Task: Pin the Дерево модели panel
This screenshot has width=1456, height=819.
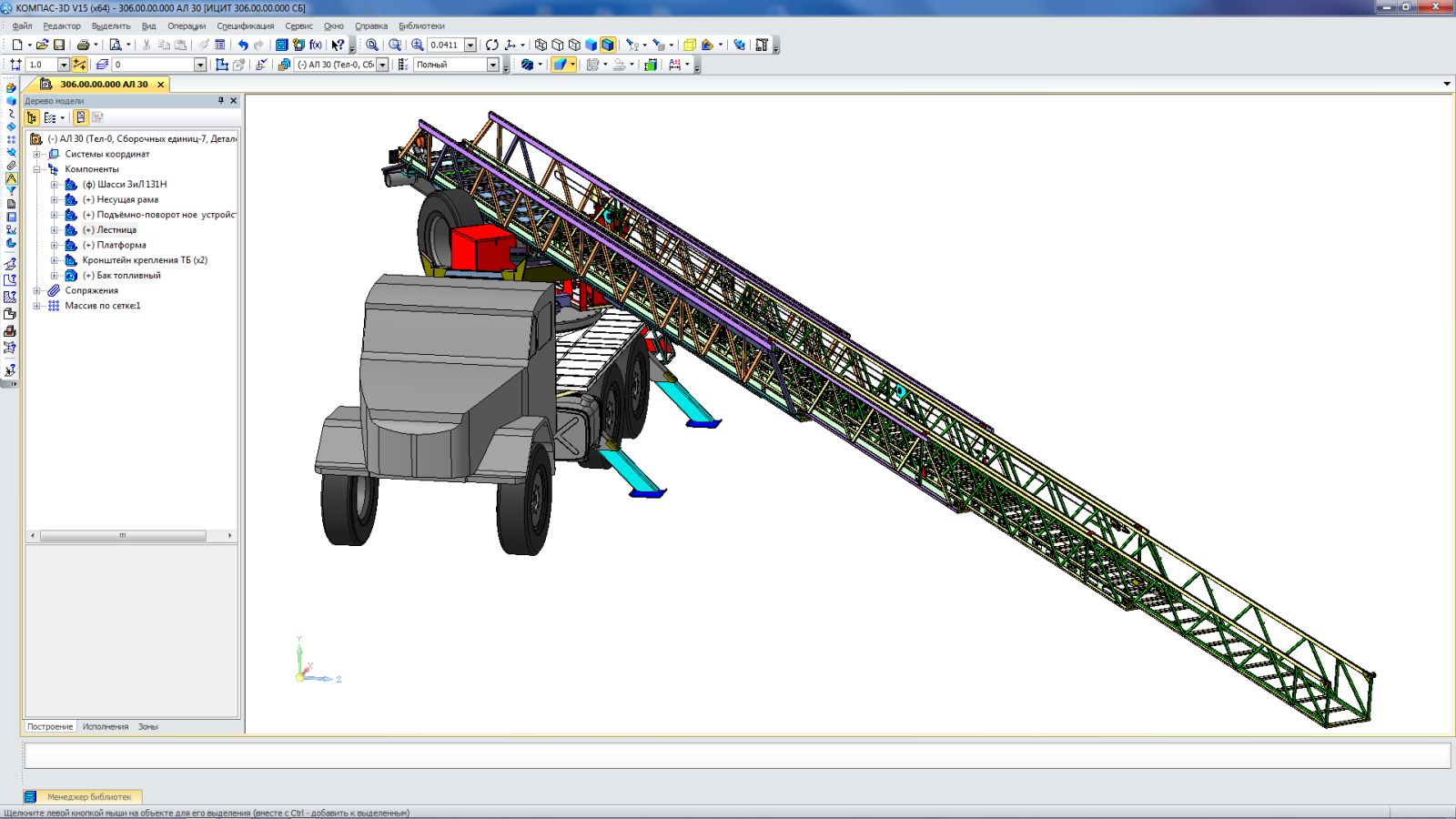Action: tap(220, 101)
